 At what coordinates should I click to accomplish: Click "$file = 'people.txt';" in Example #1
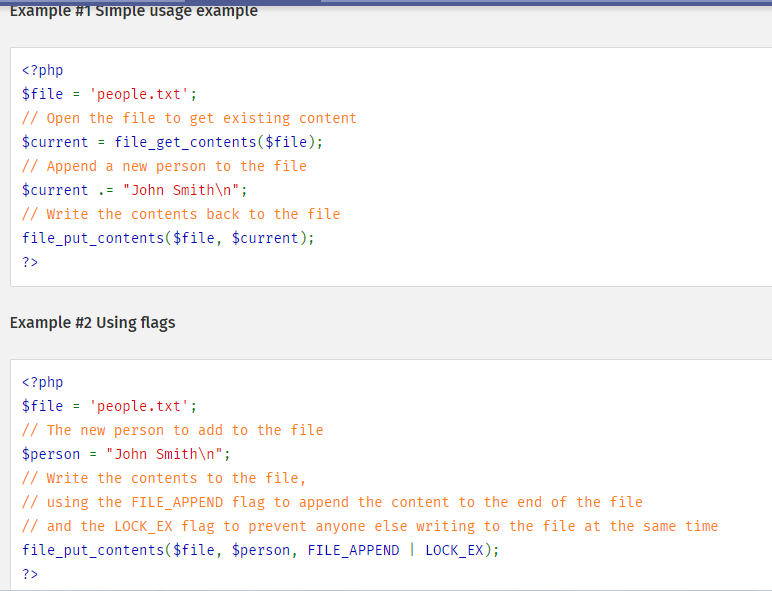tap(109, 94)
